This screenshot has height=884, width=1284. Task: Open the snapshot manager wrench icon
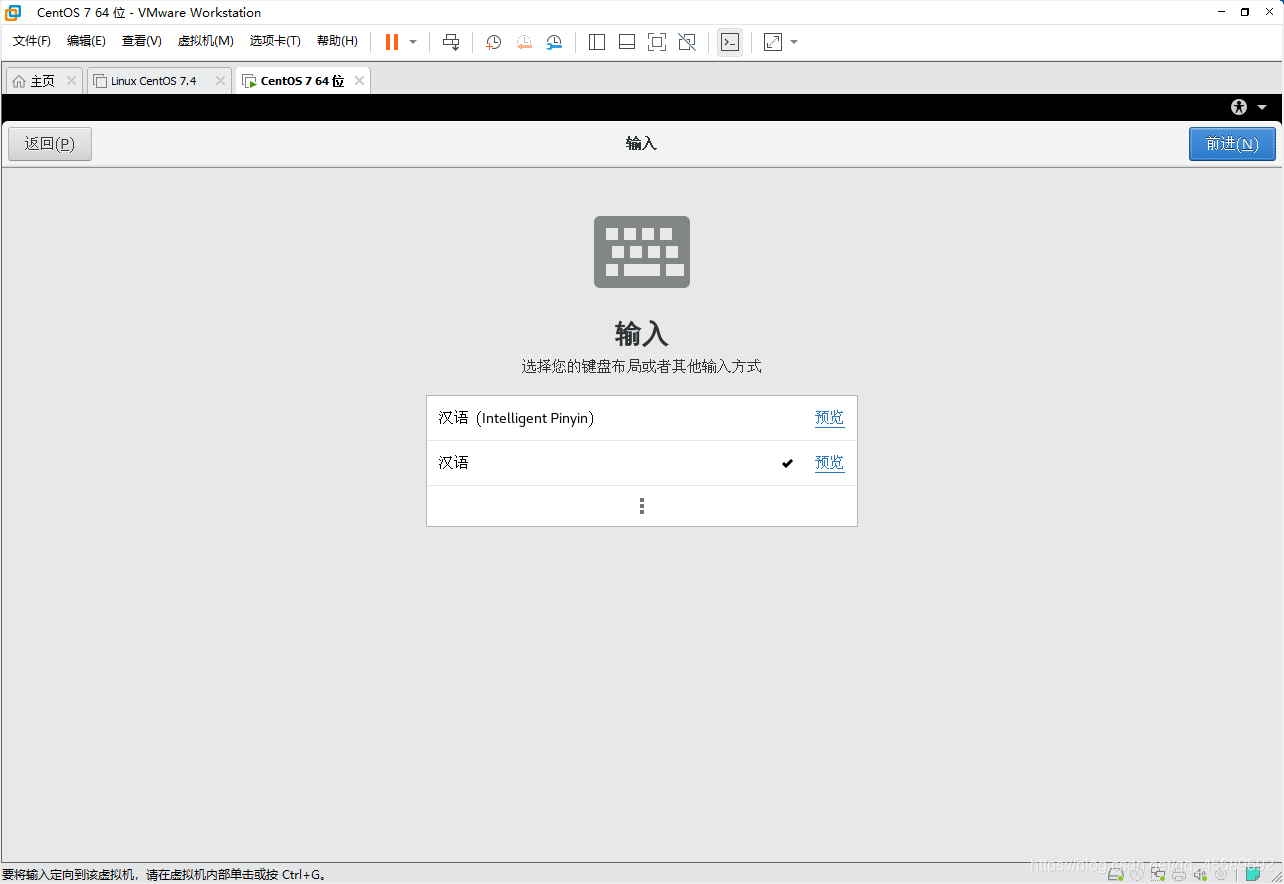point(554,42)
